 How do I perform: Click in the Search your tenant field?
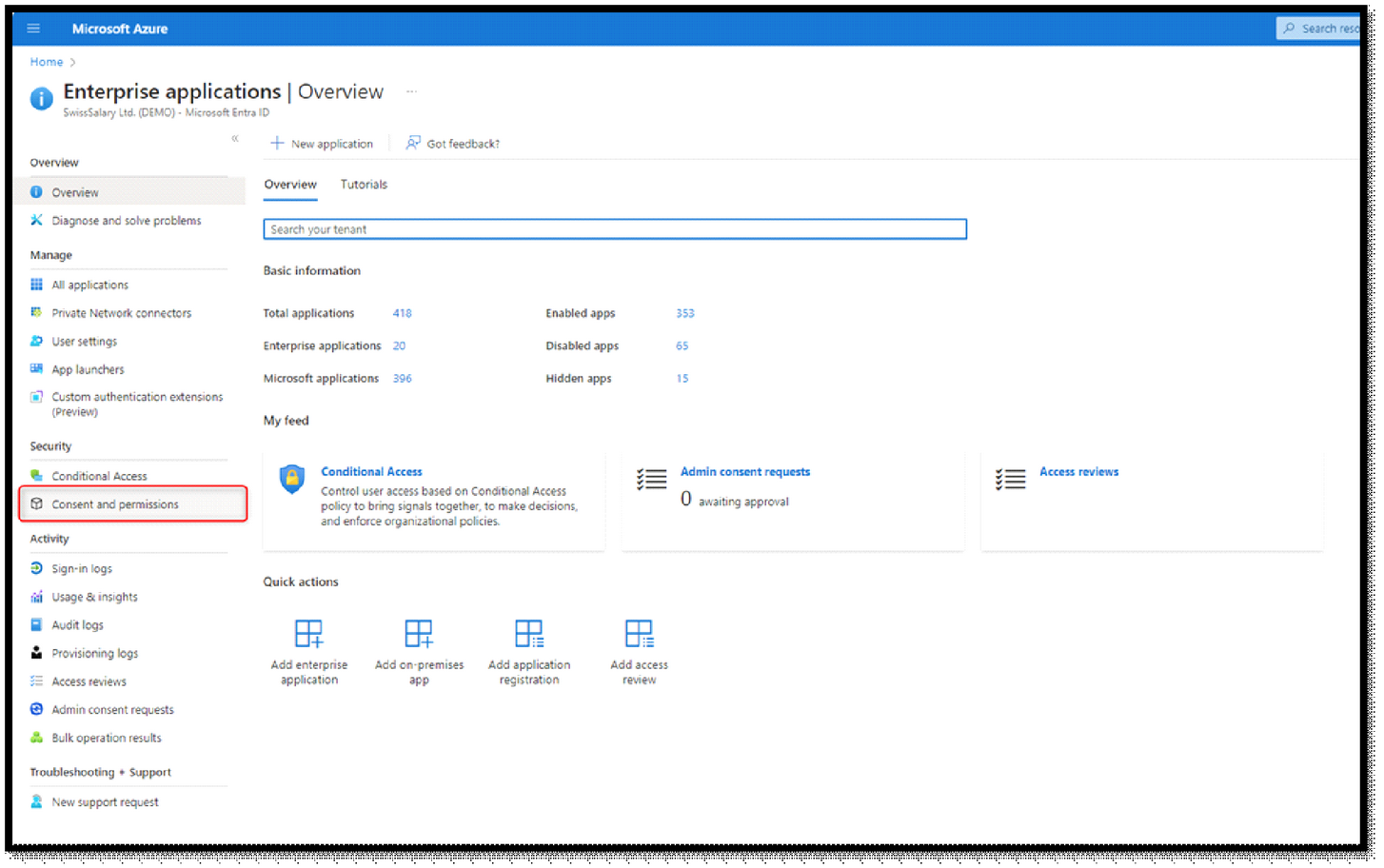pyautogui.click(x=614, y=229)
